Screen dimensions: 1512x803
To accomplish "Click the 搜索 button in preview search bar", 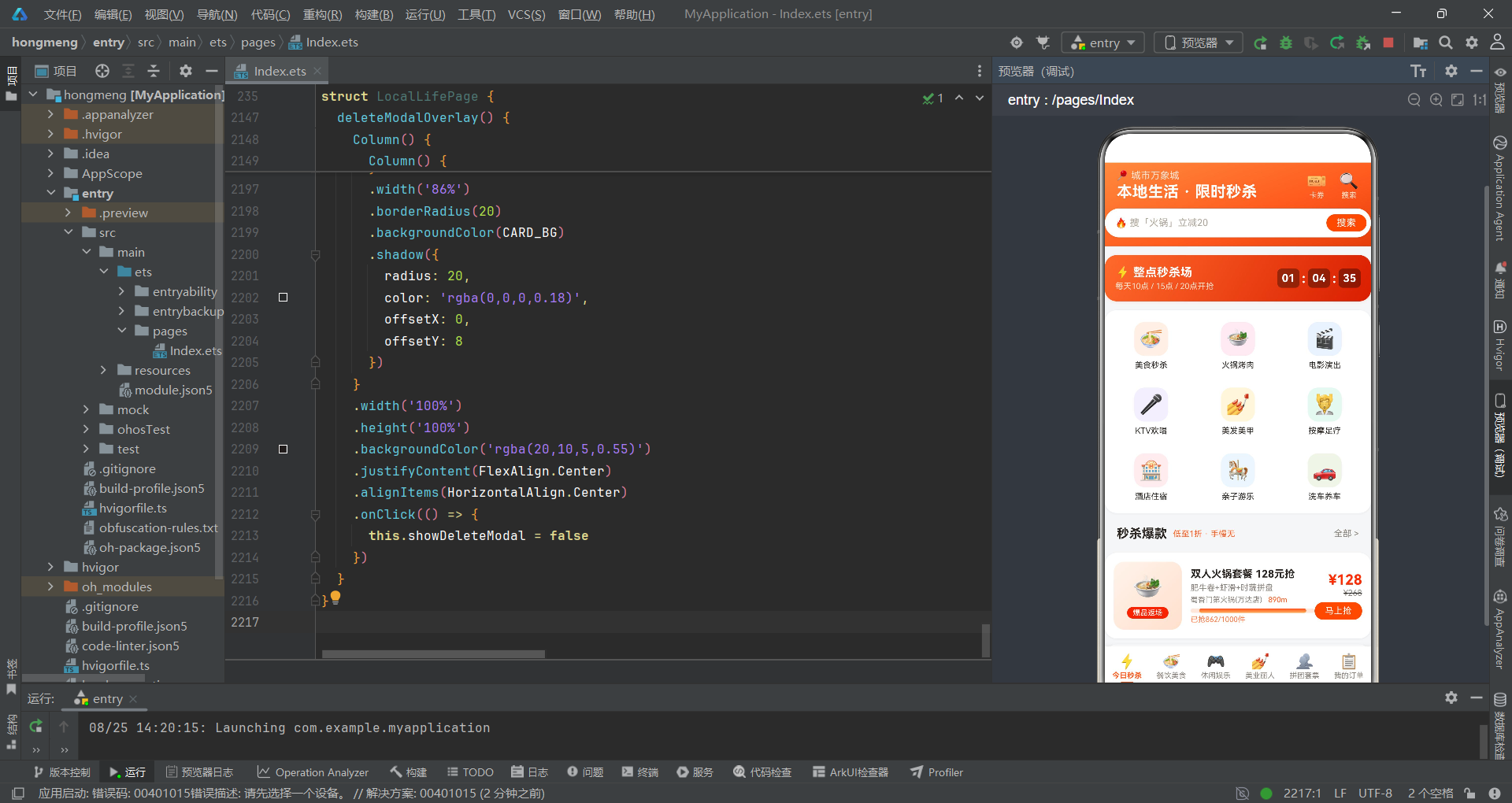I will tap(1346, 223).
